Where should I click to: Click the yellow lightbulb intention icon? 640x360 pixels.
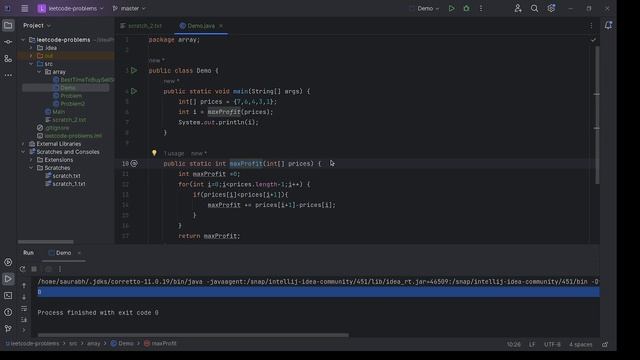154,153
